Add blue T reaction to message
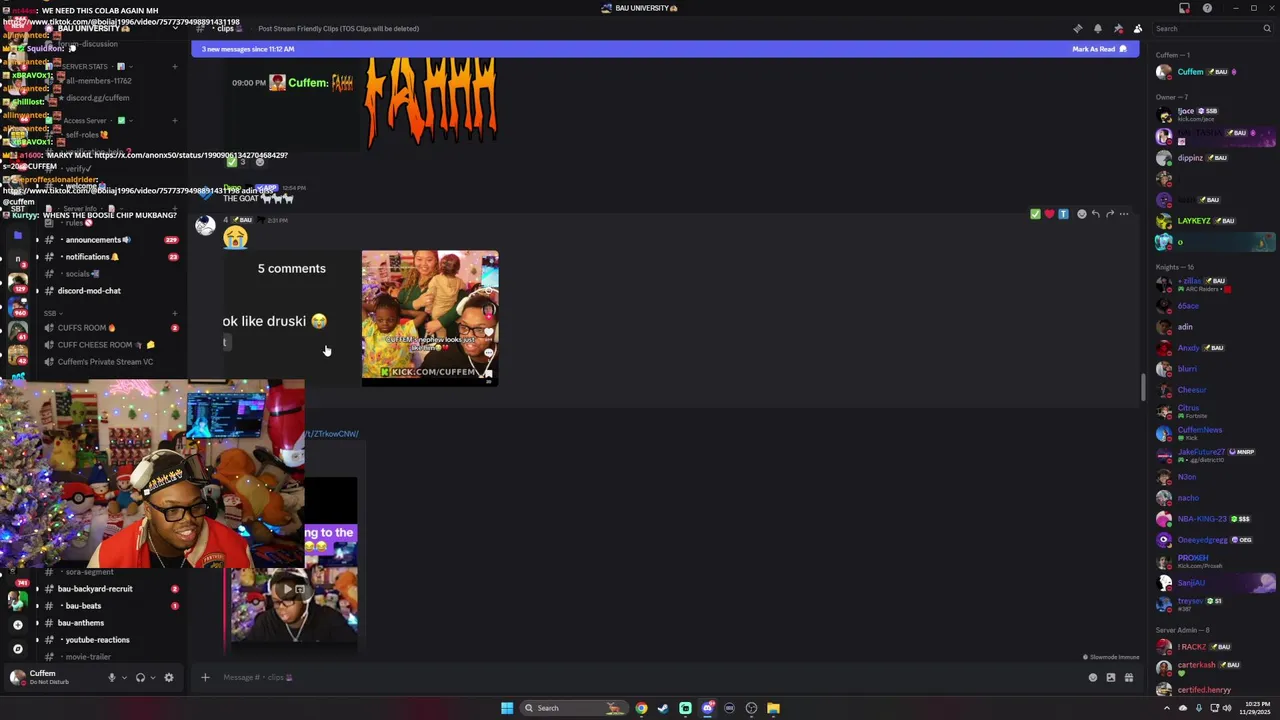The image size is (1280, 720). pyautogui.click(x=1063, y=214)
